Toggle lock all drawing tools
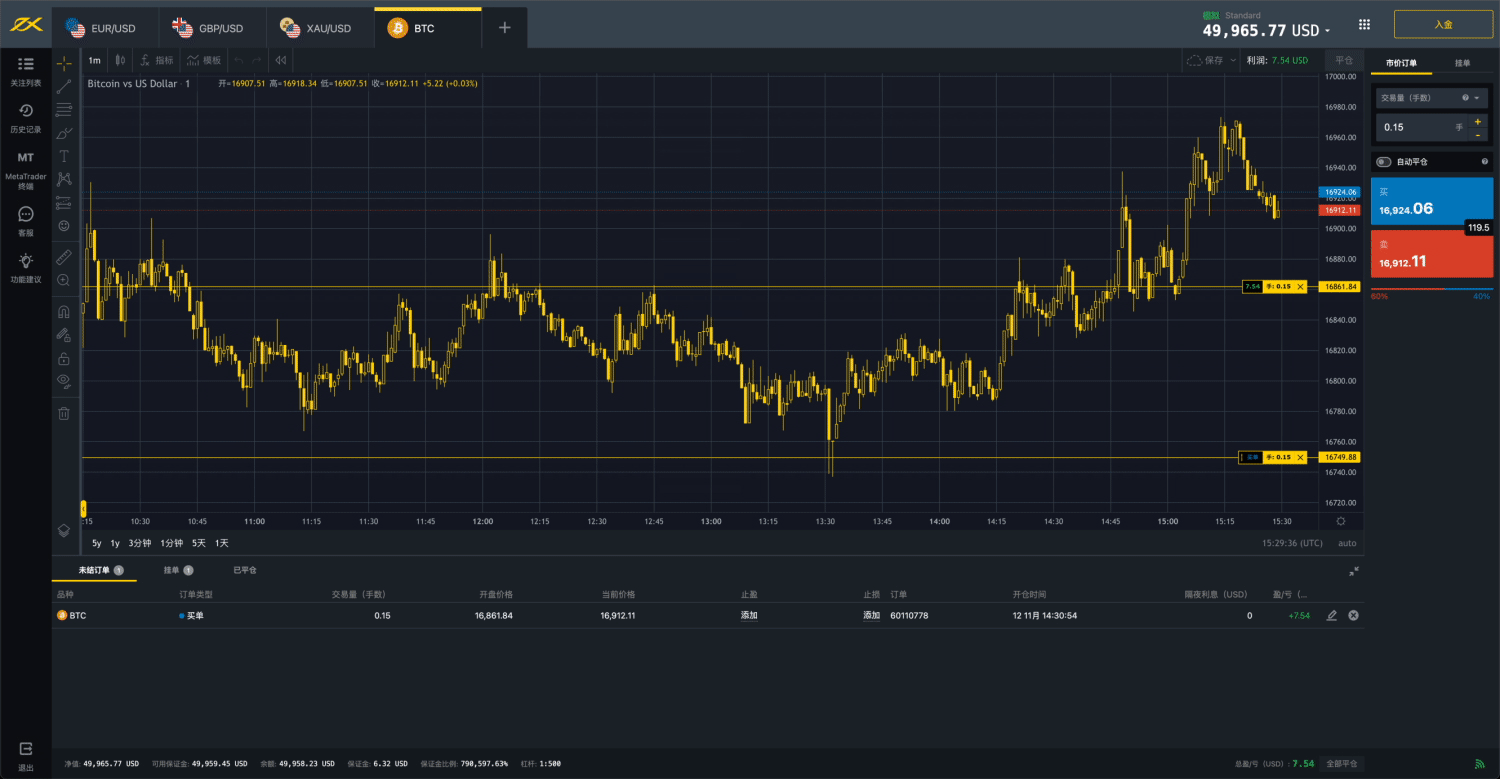This screenshot has width=1500, height=779. tap(64, 358)
